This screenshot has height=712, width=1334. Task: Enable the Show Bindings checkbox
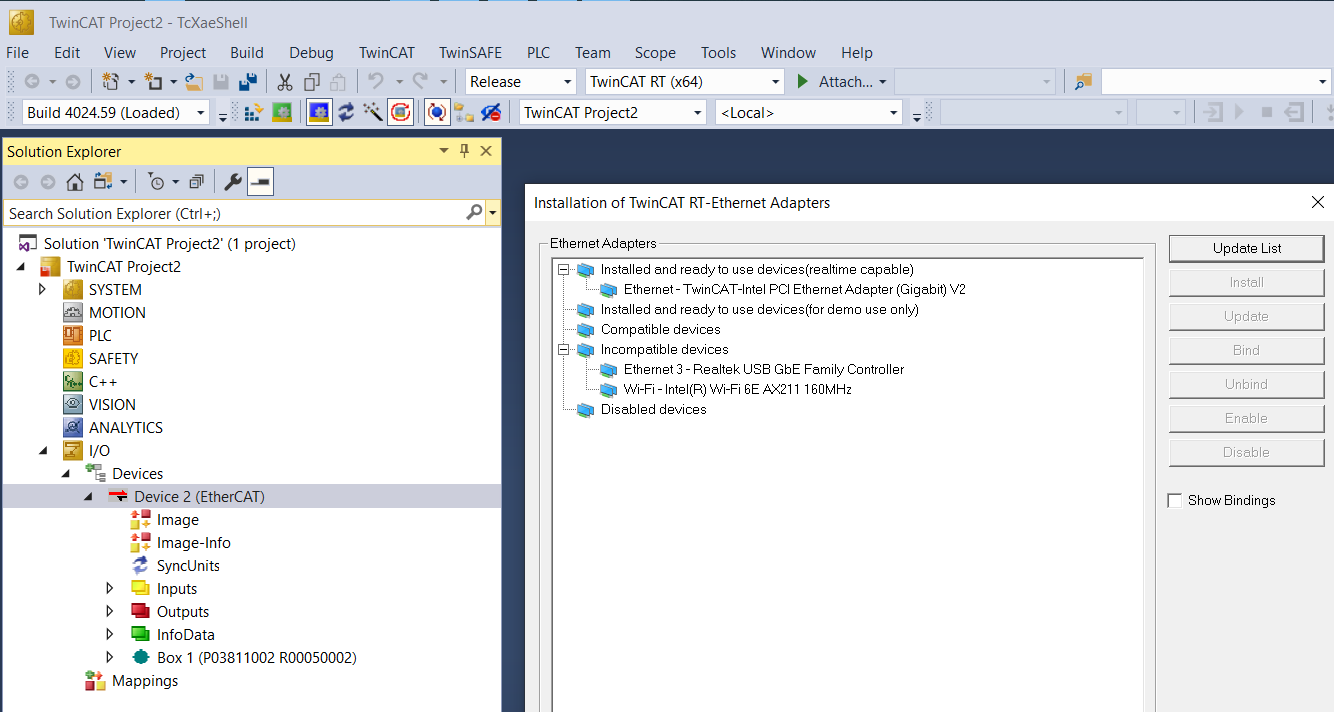tap(1175, 500)
